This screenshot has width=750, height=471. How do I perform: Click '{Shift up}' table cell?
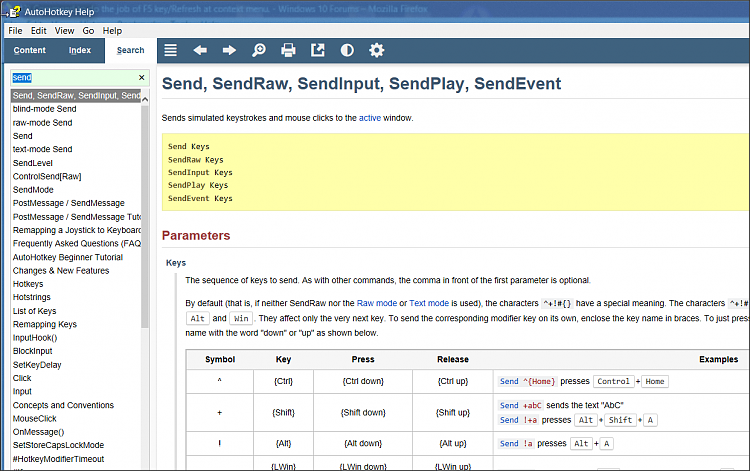pyautogui.click(x=452, y=412)
